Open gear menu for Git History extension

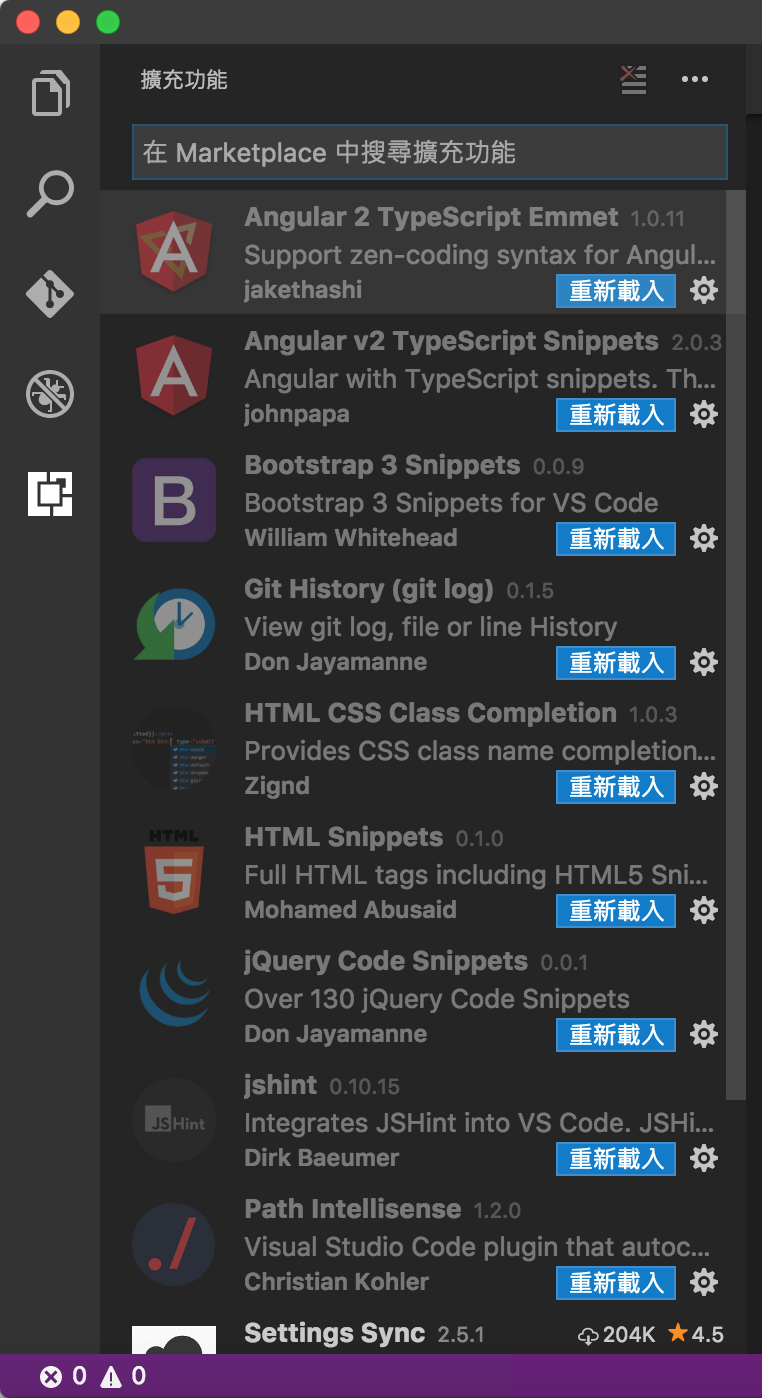(704, 663)
